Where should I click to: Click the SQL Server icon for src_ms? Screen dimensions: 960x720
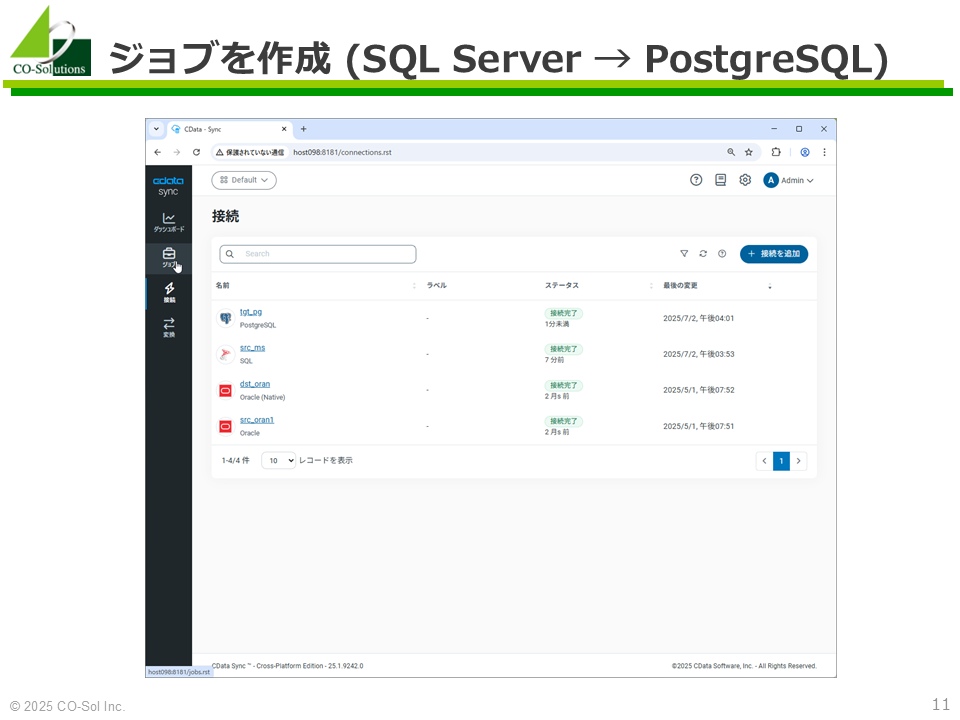225,354
